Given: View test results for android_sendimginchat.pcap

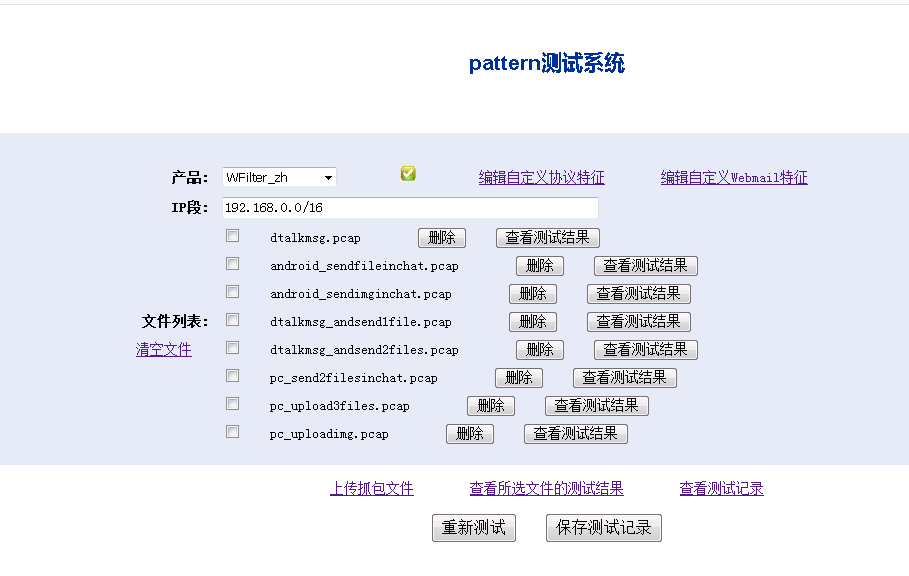Looking at the screenshot, I should pos(638,294).
